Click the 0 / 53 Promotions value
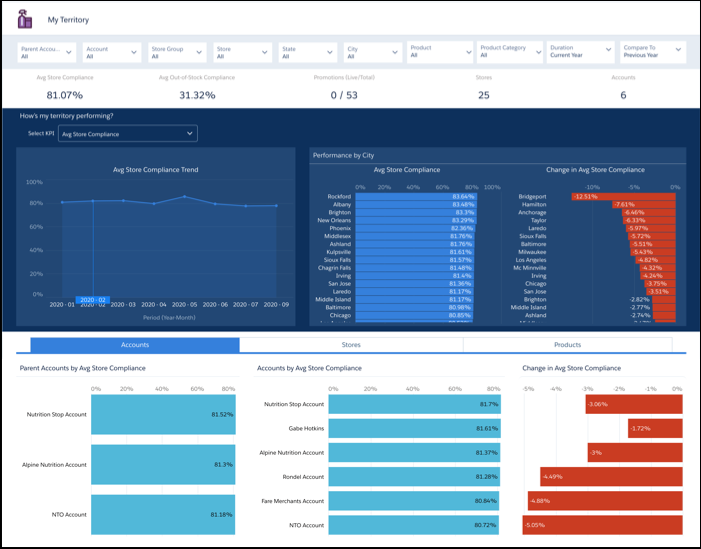Image resolution: width=701 pixels, height=549 pixels. [344, 95]
